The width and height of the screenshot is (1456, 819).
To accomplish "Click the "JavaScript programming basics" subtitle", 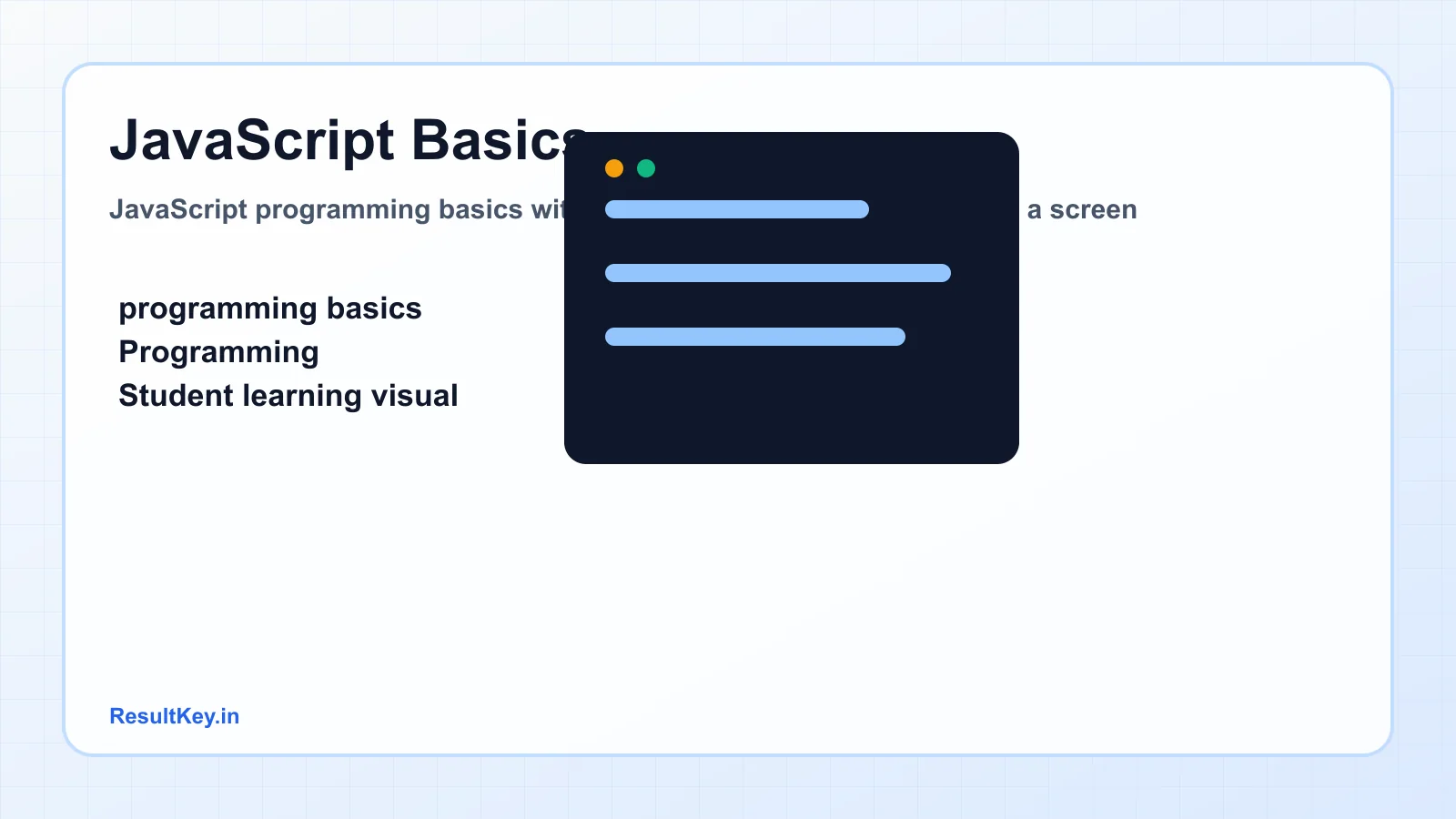I will coord(316,209).
